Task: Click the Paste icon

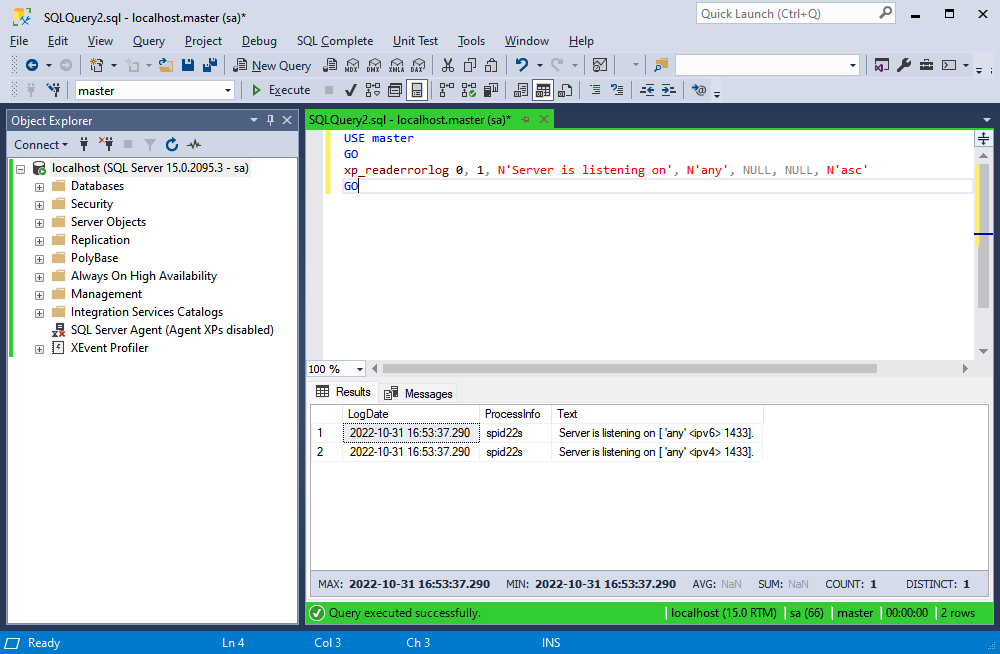Action: (x=491, y=65)
